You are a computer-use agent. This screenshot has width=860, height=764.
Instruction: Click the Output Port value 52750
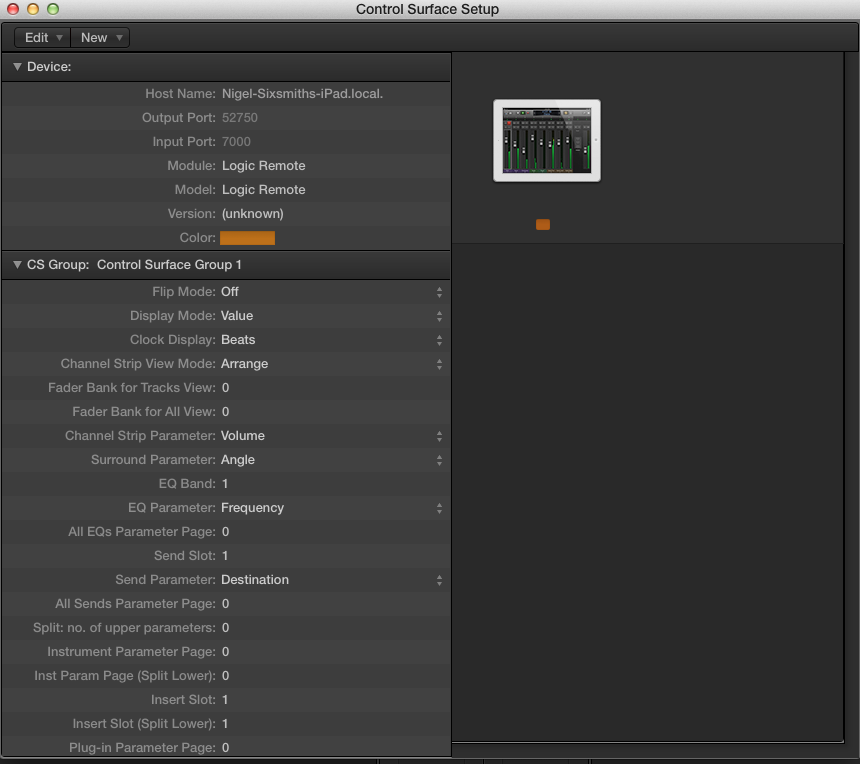[x=240, y=118]
